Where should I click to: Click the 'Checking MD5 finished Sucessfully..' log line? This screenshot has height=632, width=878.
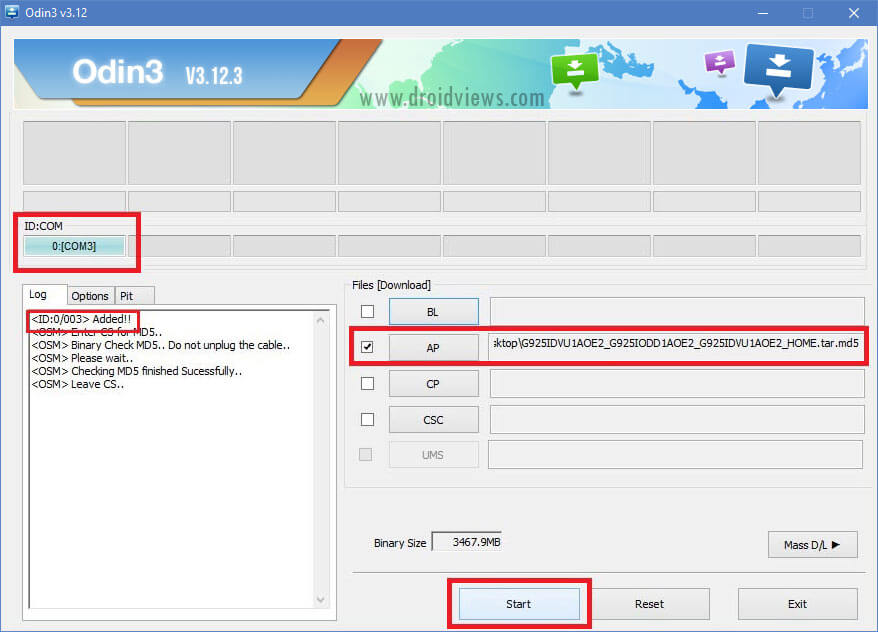point(137,371)
